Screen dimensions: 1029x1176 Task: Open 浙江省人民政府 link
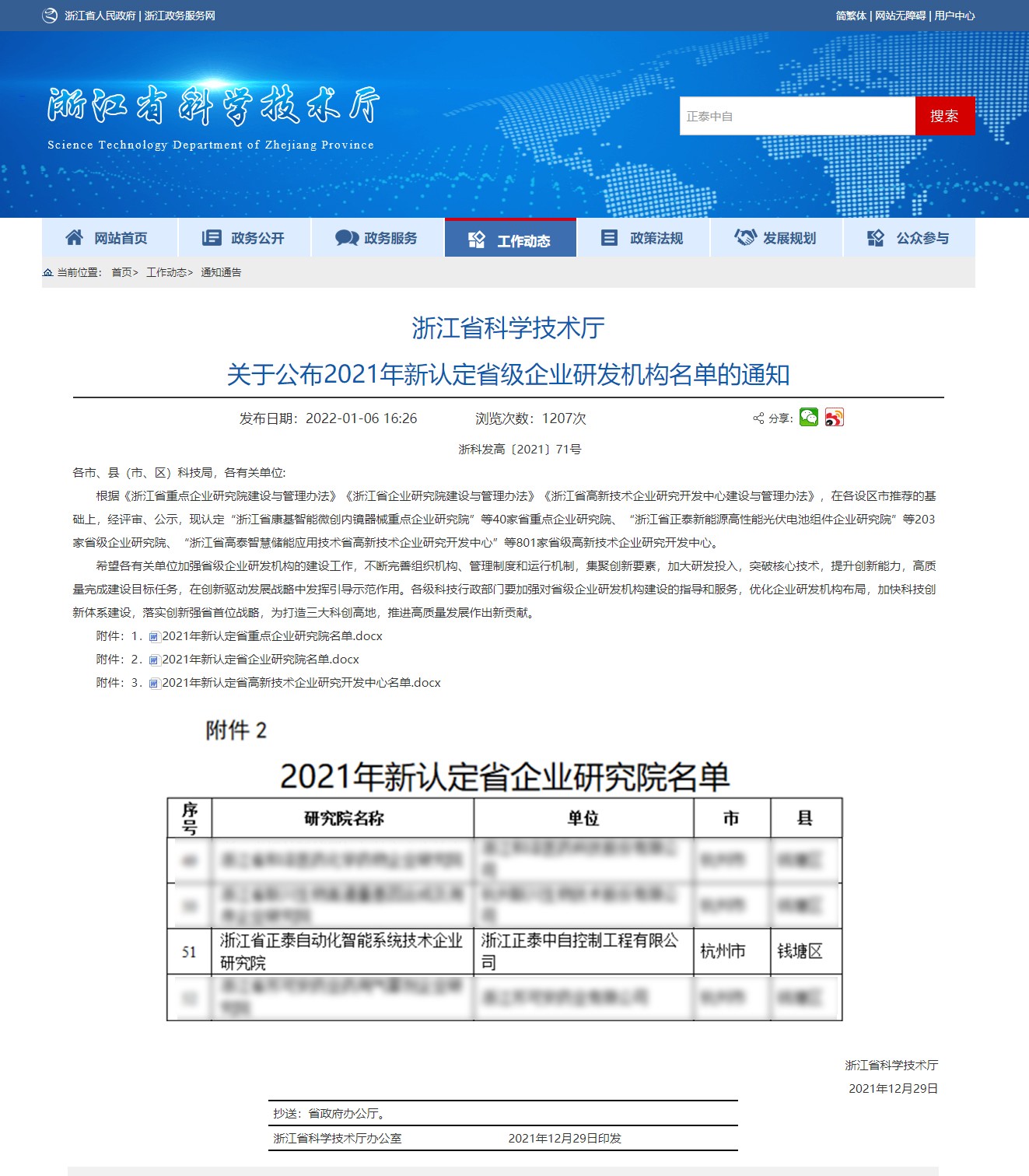click(x=100, y=16)
